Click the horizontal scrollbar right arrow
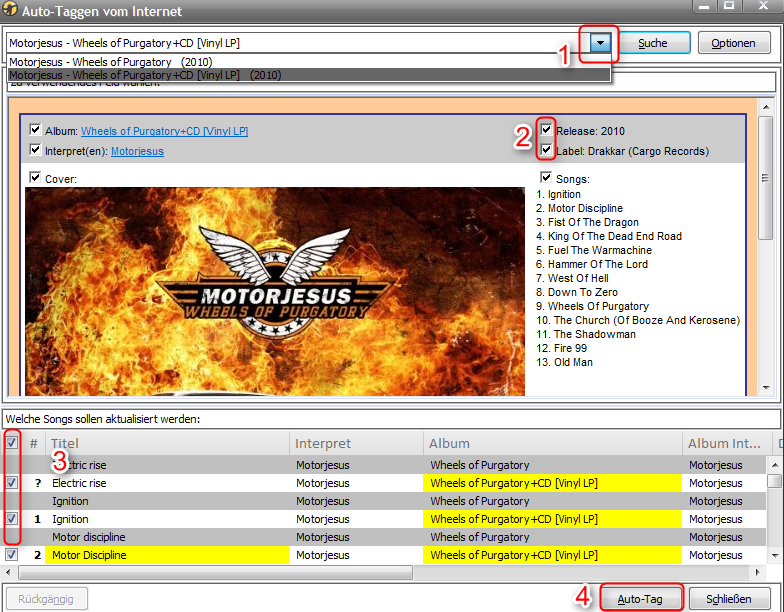 pos(758,572)
